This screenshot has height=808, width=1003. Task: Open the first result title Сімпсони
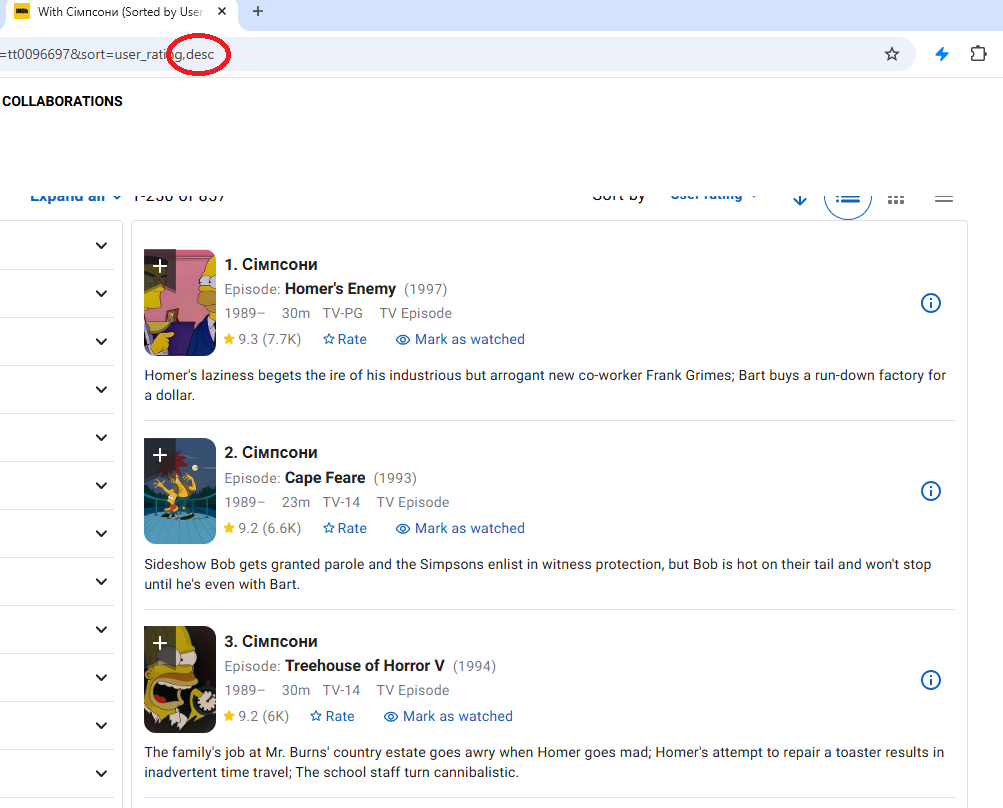point(271,264)
